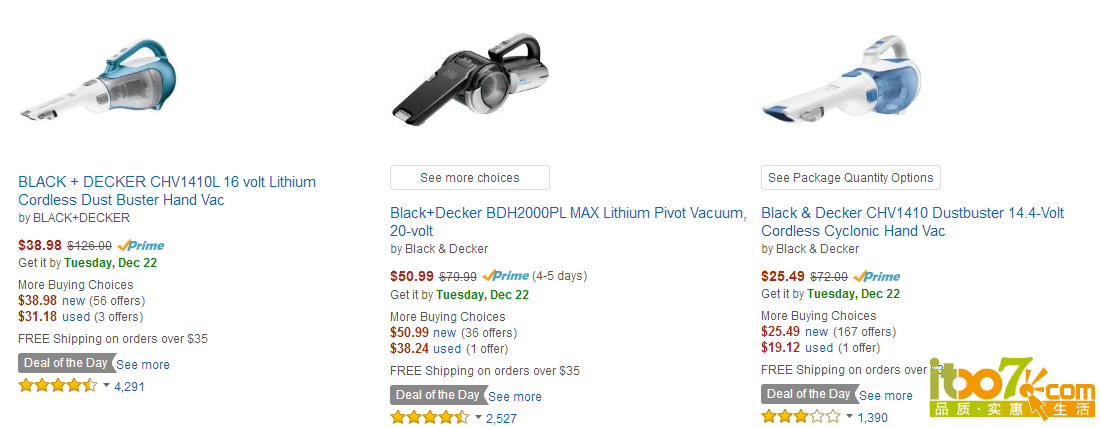Click star rating of CHV1410L 16 volt vac
This screenshot has width=1100, height=427.
click(58, 385)
